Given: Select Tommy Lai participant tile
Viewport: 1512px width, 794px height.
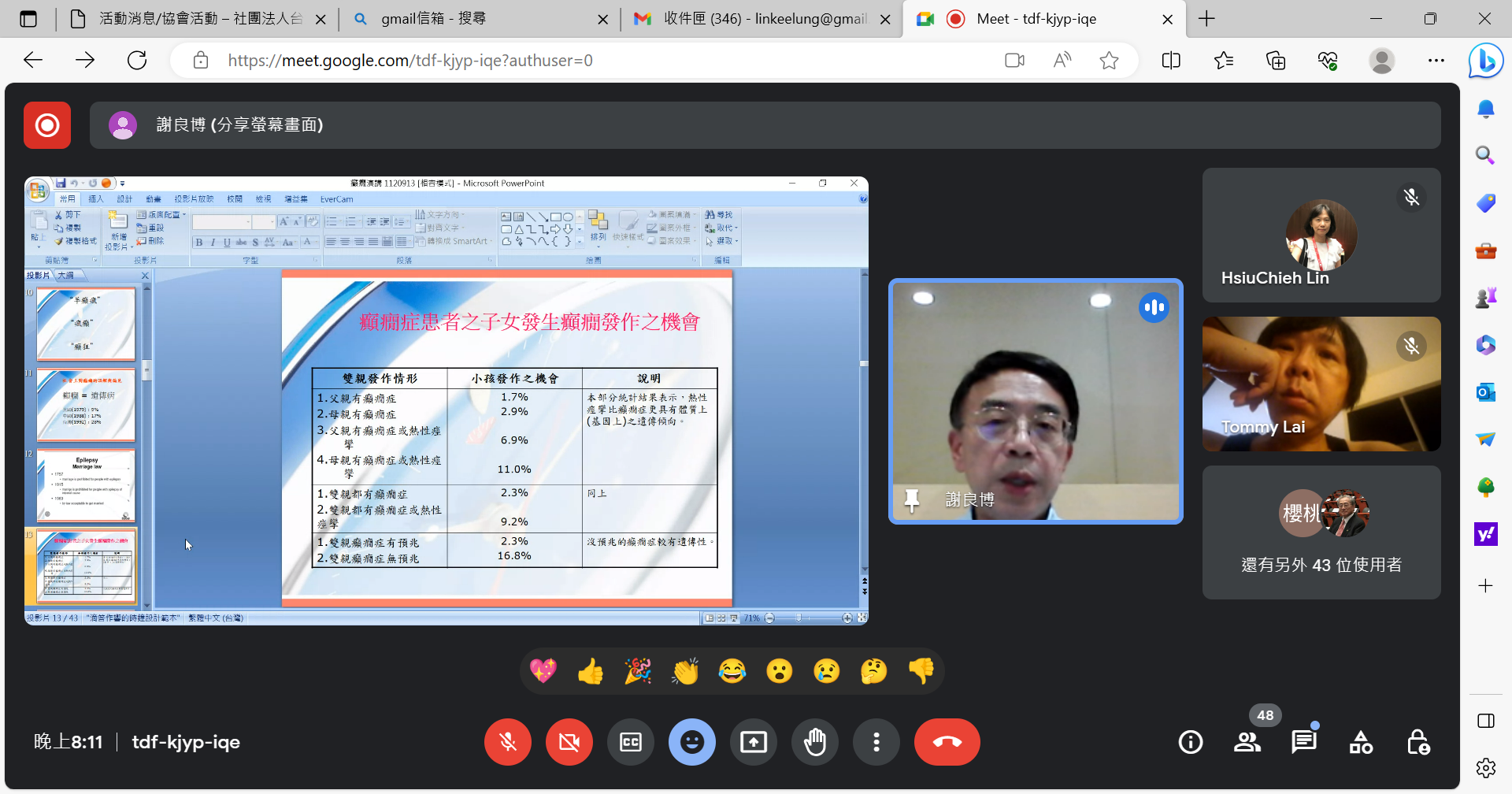Looking at the screenshot, I should (x=1321, y=384).
